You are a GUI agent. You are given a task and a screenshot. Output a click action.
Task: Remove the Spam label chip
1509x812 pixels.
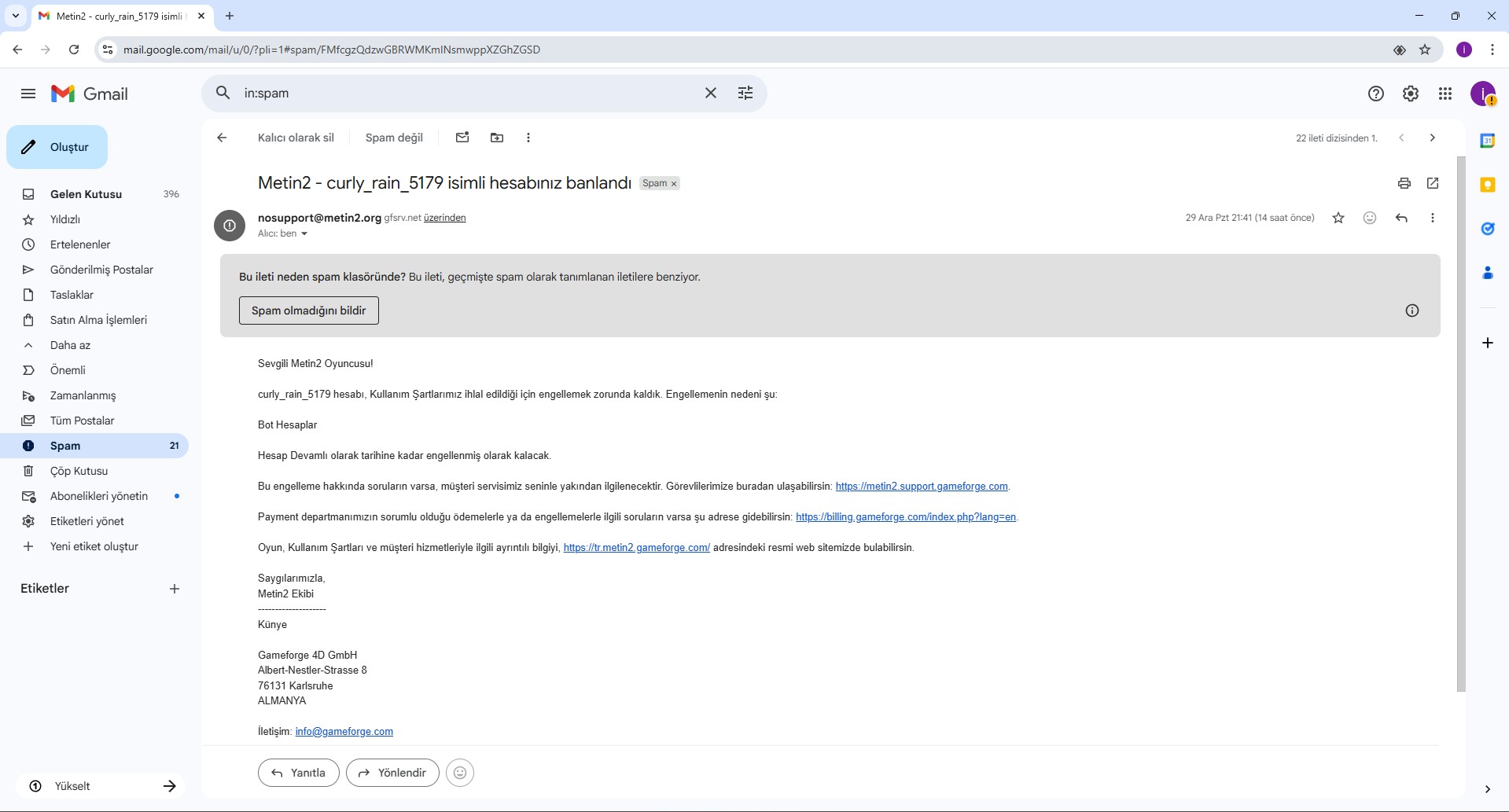click(674, 184)
